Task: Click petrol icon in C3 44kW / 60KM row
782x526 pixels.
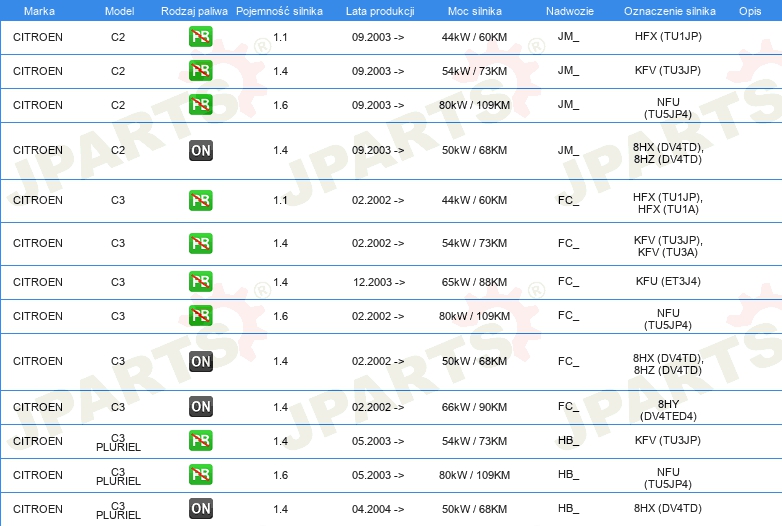Action: click(200, 200)
